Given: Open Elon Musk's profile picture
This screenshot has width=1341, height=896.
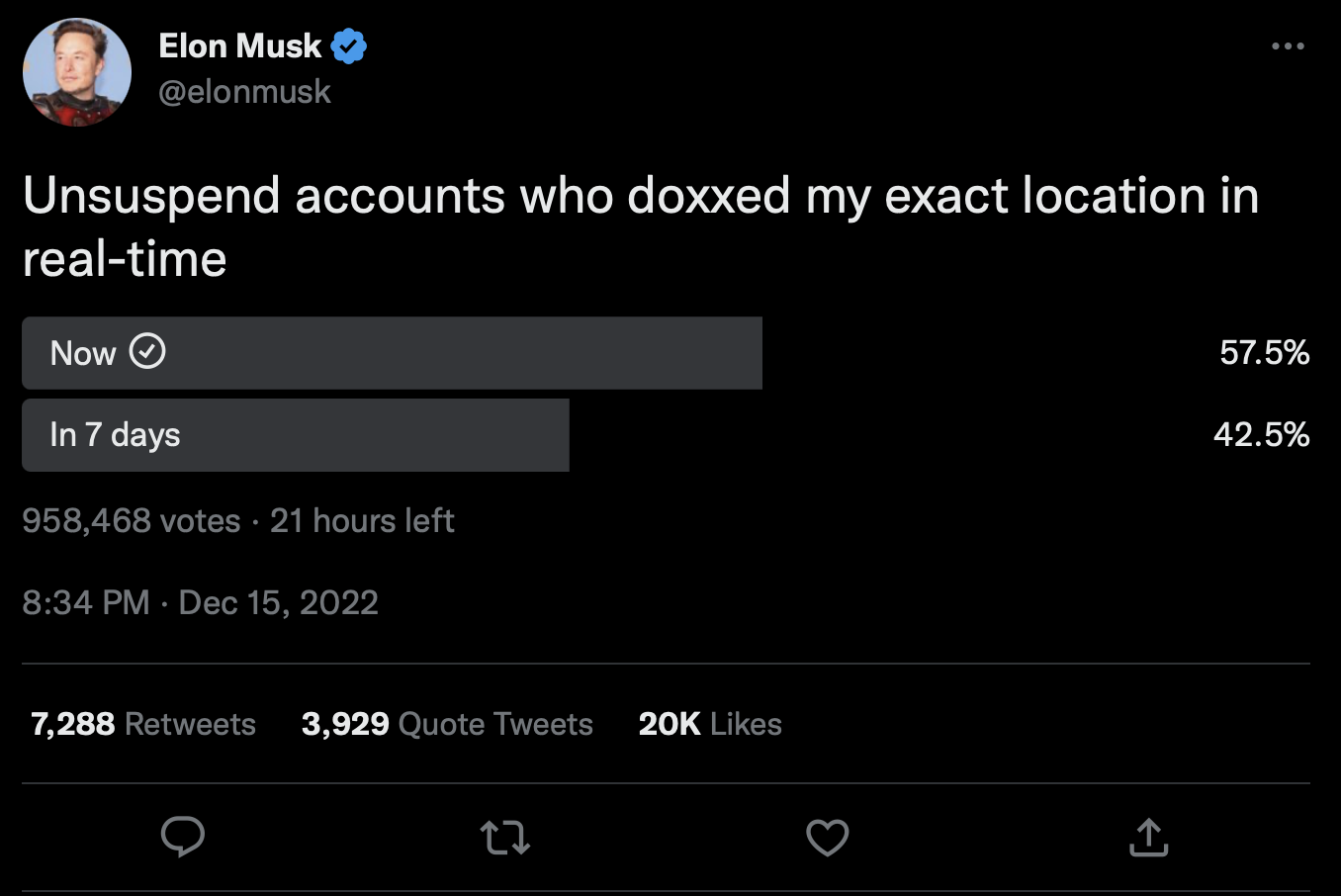Looking at the screenshot, I should (x=77, y=72).
